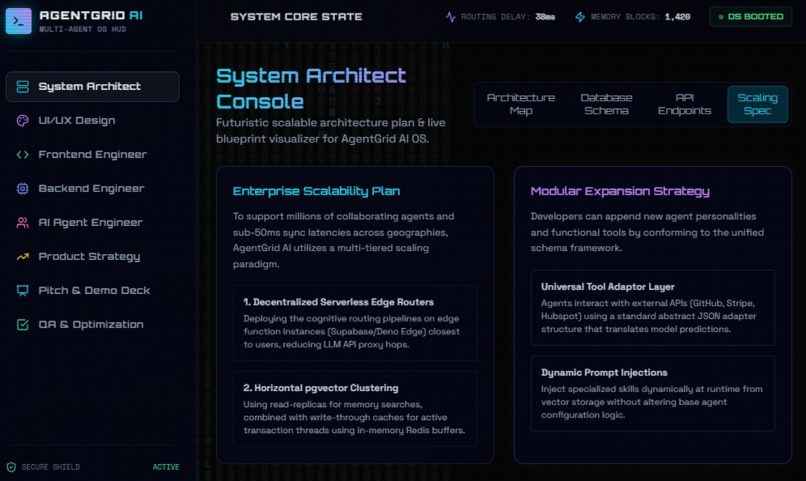Viewport: 806px width, 481px height.
Task: Click the Pitch & Demo Deck presentation icon
Action: tap(23, 290)
